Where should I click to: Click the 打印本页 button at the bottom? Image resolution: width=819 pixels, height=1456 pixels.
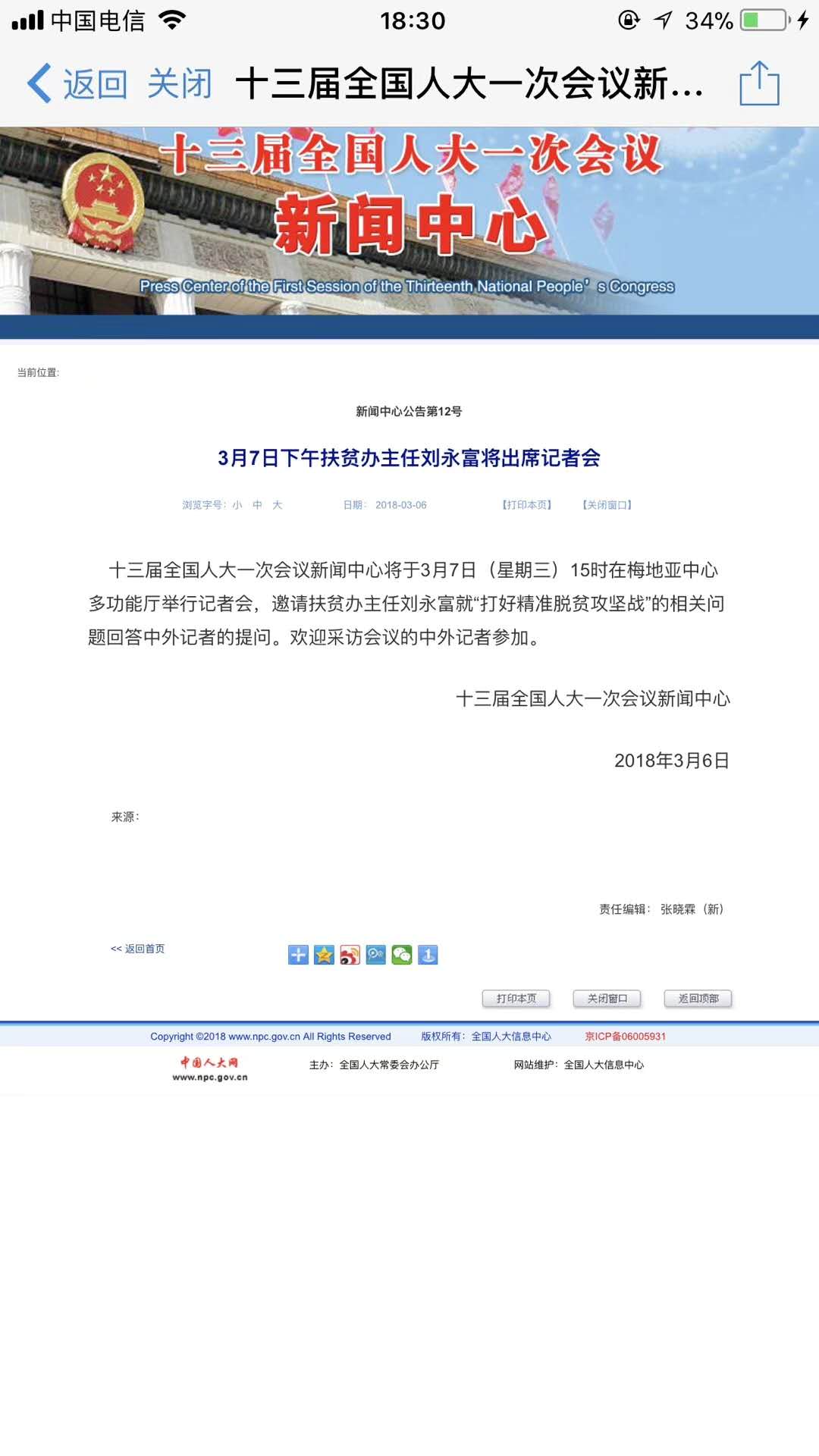point(516,999)
